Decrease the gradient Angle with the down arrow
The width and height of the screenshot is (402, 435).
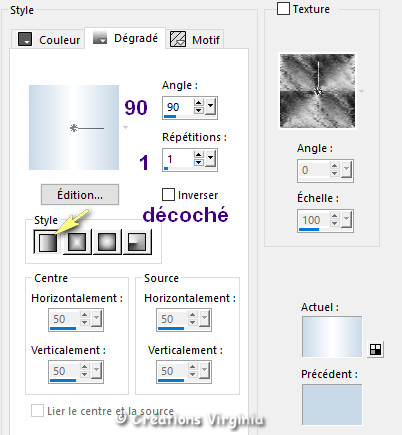[x=199, y=110]
